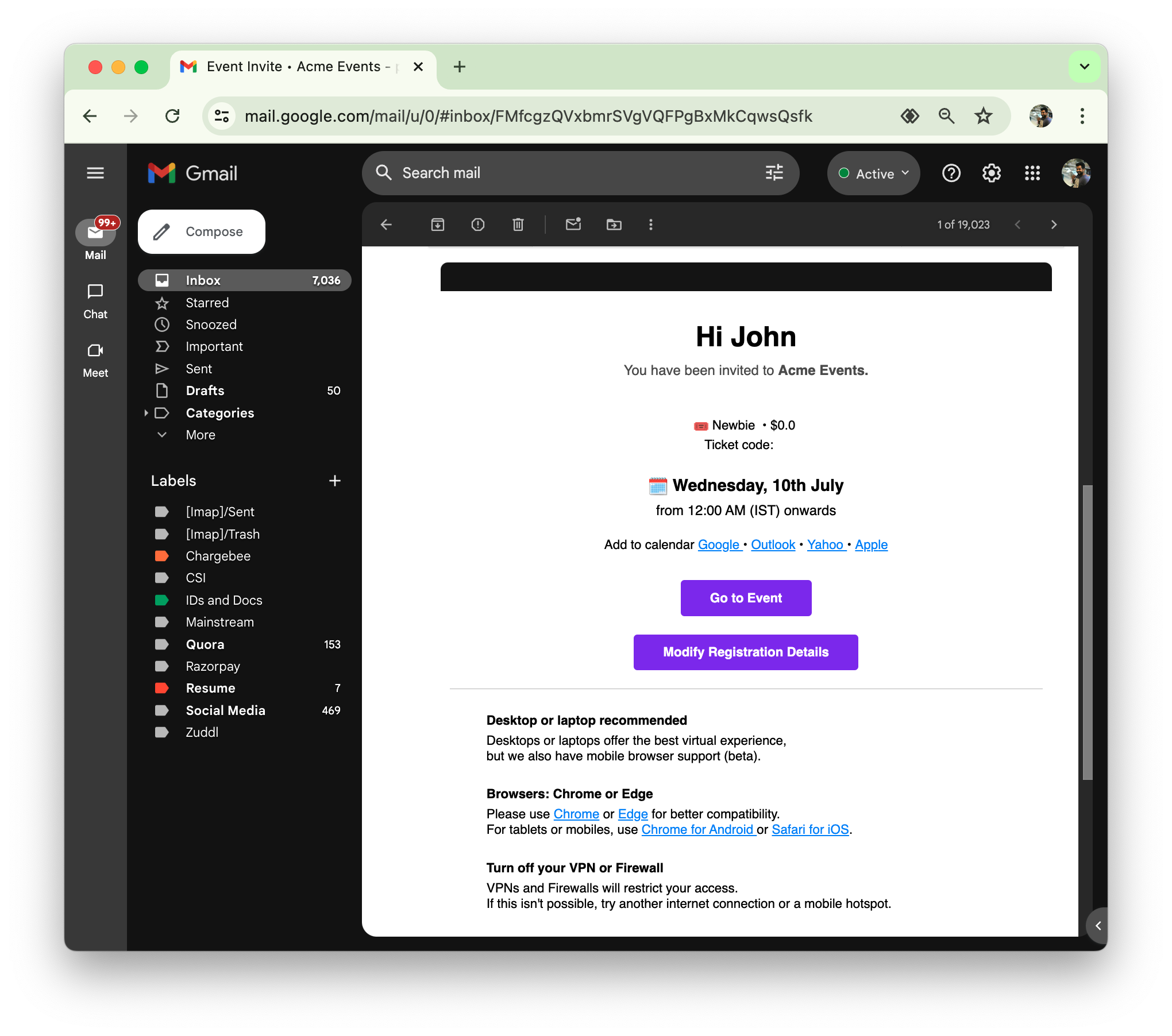Open the Active status dropdown
This screenshot has height=1036, width=1172.
873,173
